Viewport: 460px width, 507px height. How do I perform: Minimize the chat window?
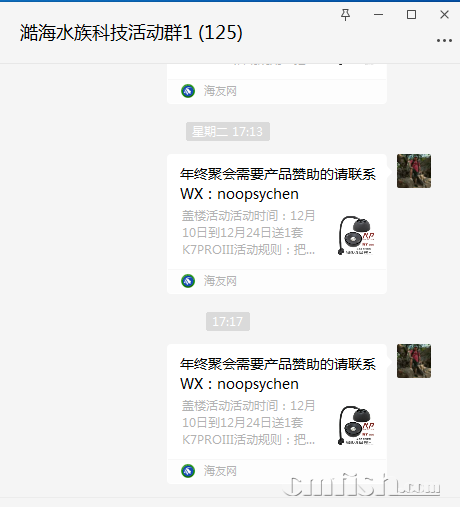click(378, 15)
